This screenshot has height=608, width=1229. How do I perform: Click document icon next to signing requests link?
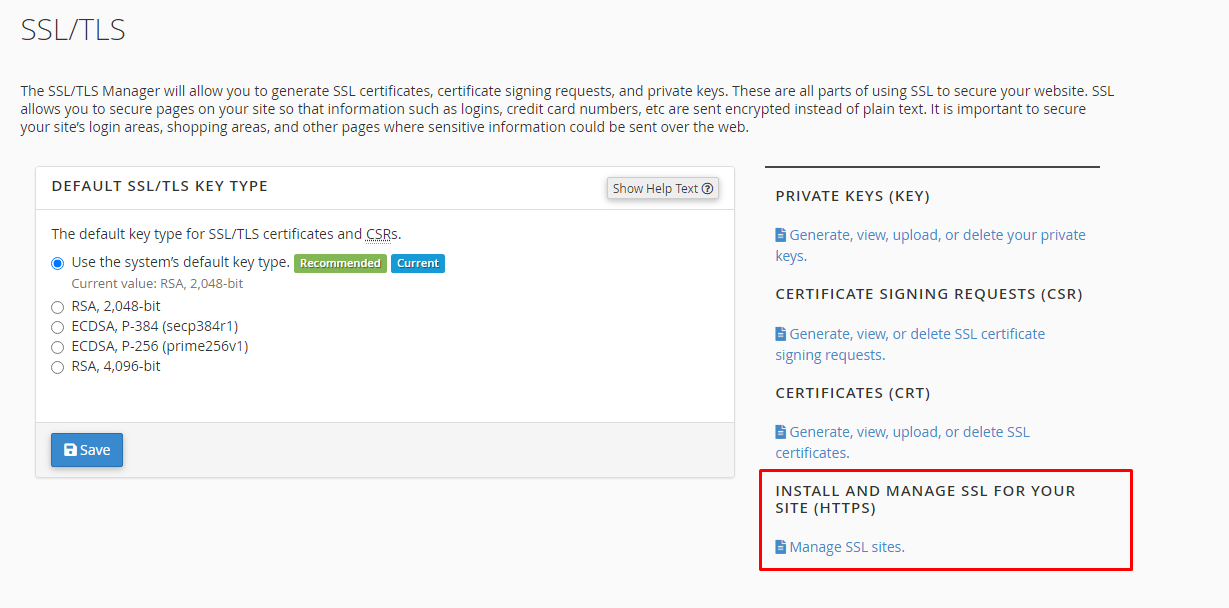[781, 334]
